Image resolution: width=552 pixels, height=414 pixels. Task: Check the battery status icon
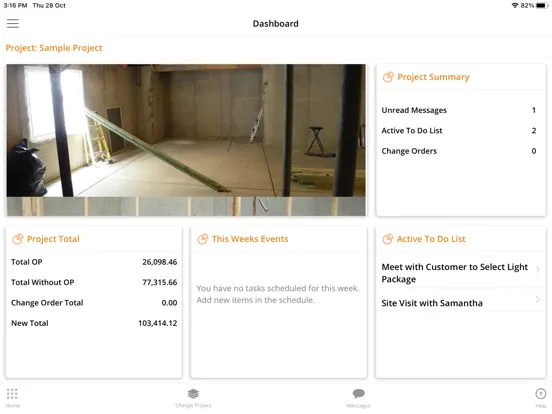coord(542,5)
